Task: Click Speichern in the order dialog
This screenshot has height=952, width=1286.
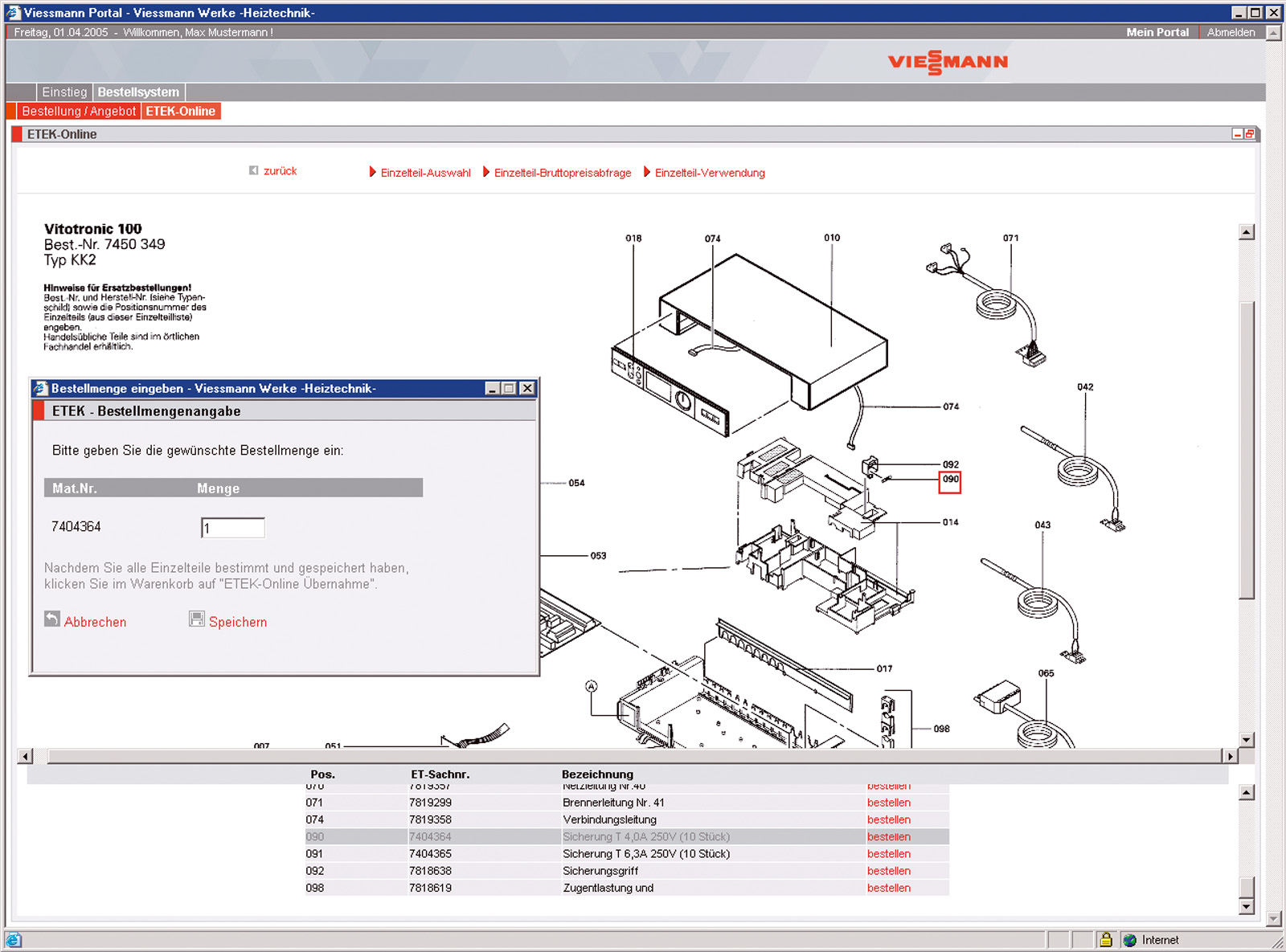Action: tap(238, 622)
